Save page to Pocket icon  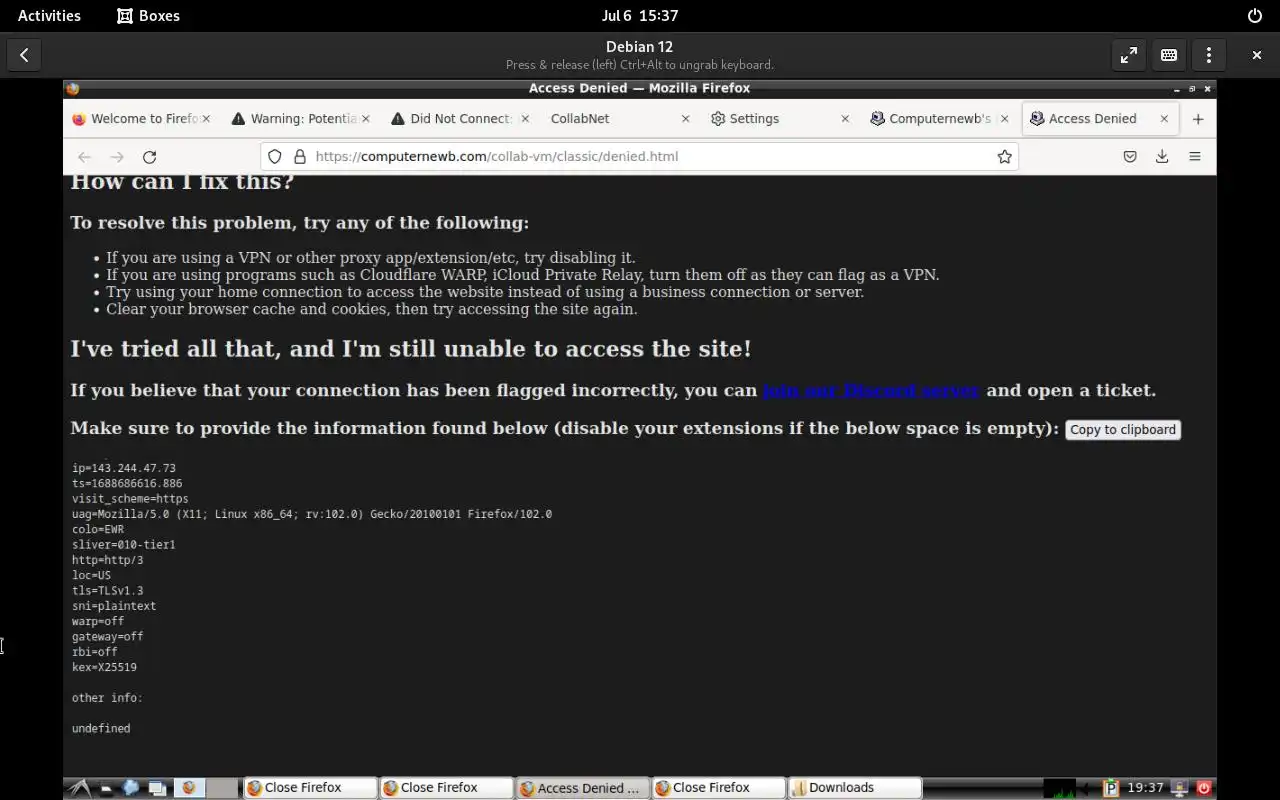1130,157
